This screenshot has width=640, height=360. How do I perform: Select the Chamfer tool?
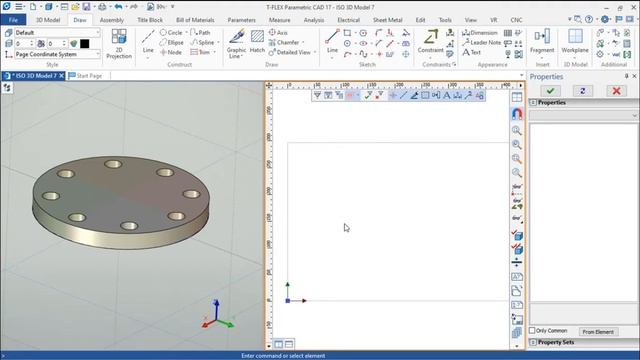[284, 42]
